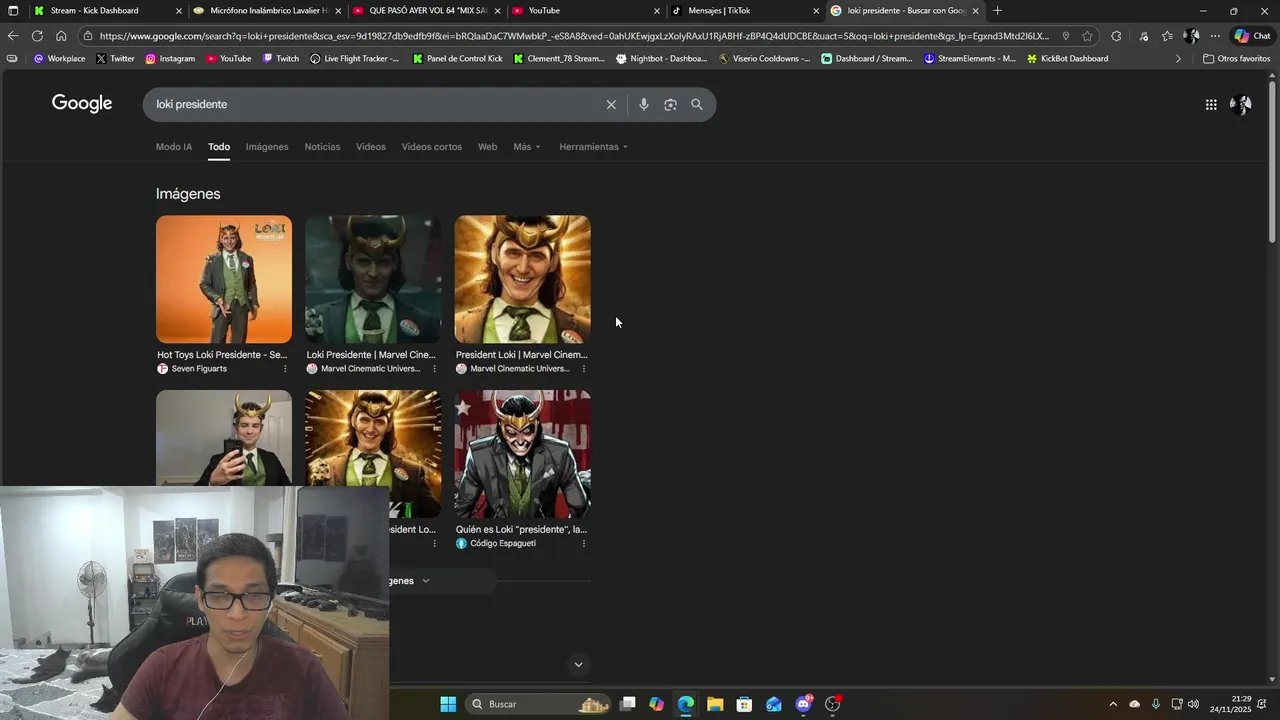The image size is (1280, 720).
Task: Open the Twitch bookmark
Action: coord(281,59)
